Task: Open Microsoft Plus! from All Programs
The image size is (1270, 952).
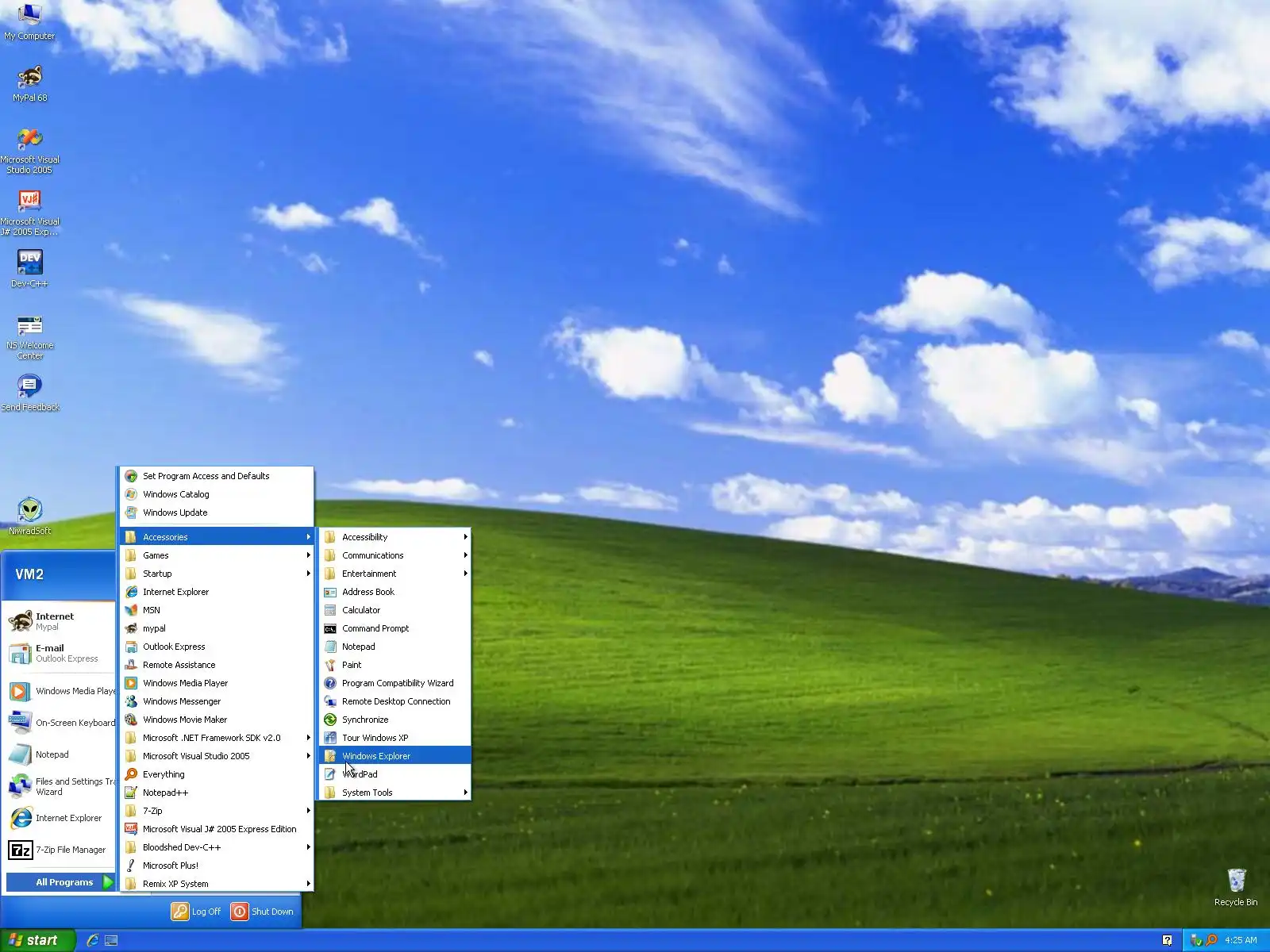Action: [x=216, y=866]
